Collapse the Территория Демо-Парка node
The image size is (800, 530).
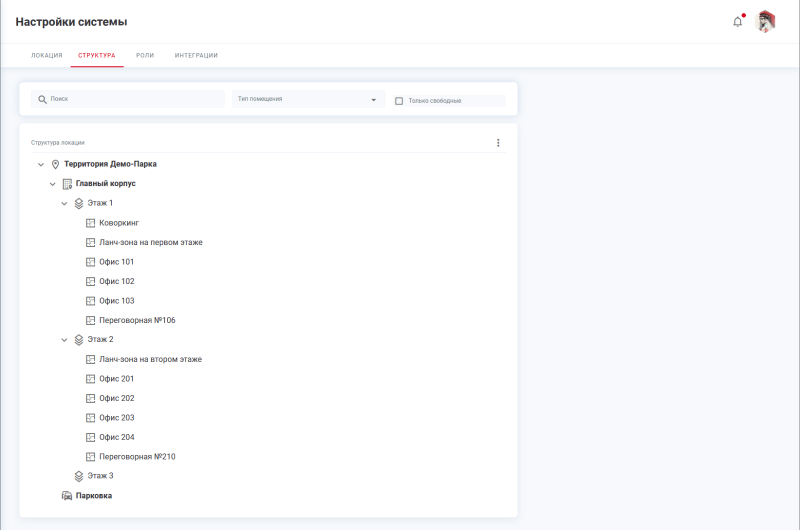coord(41,164)
